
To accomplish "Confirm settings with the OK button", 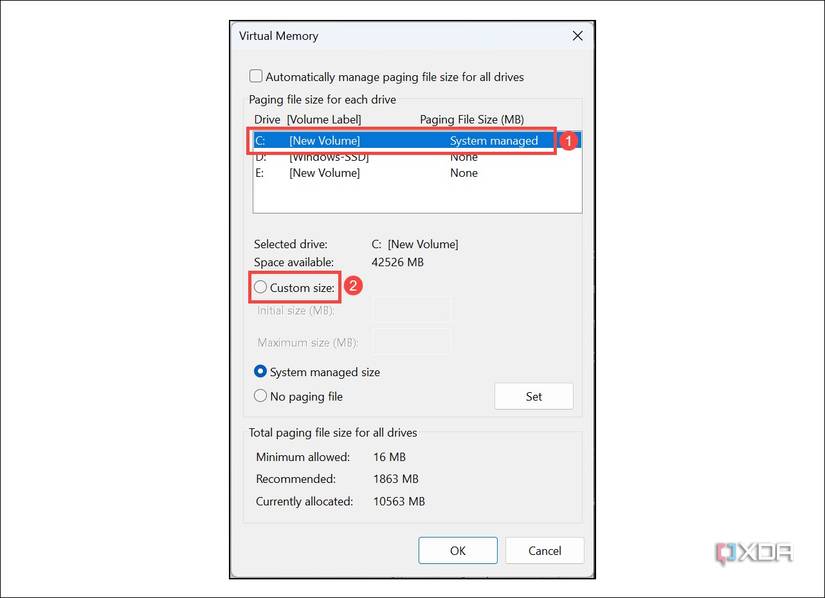I will click(x=457, y=550).
